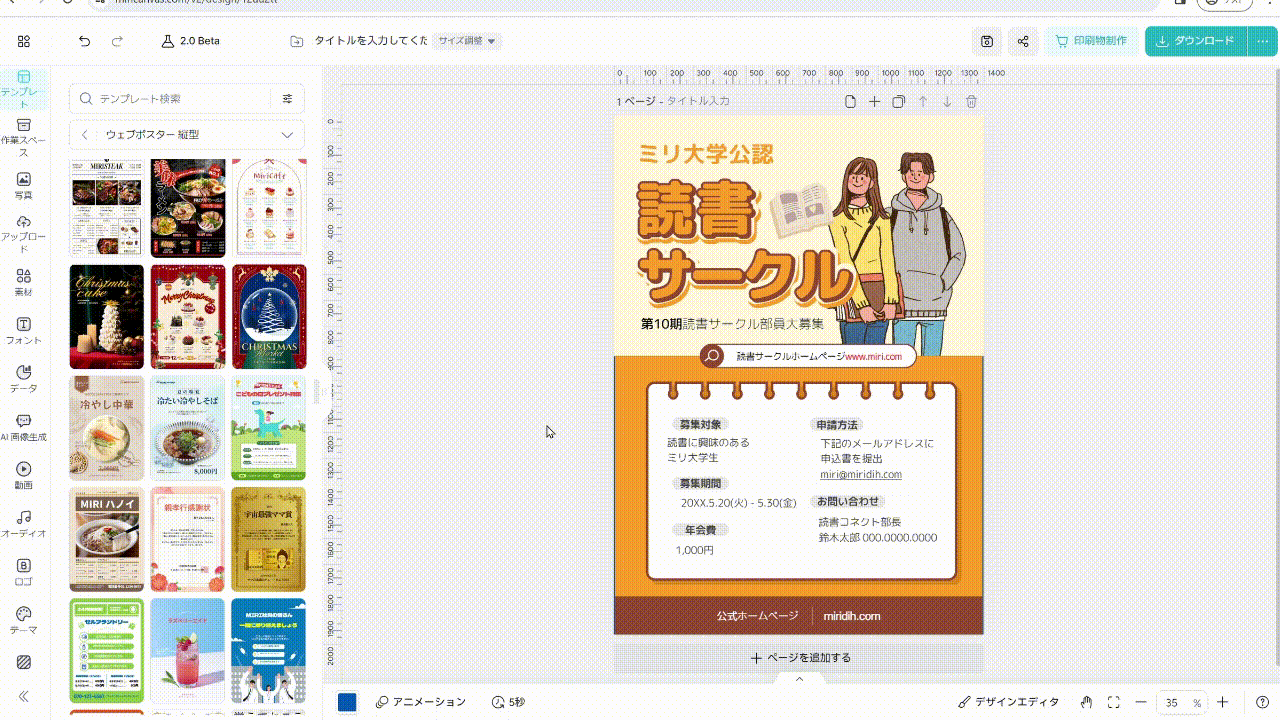Screen dimensions: 1280x720
Task: Open the 作業スペース sidebar tab
Action: point(24,138)
